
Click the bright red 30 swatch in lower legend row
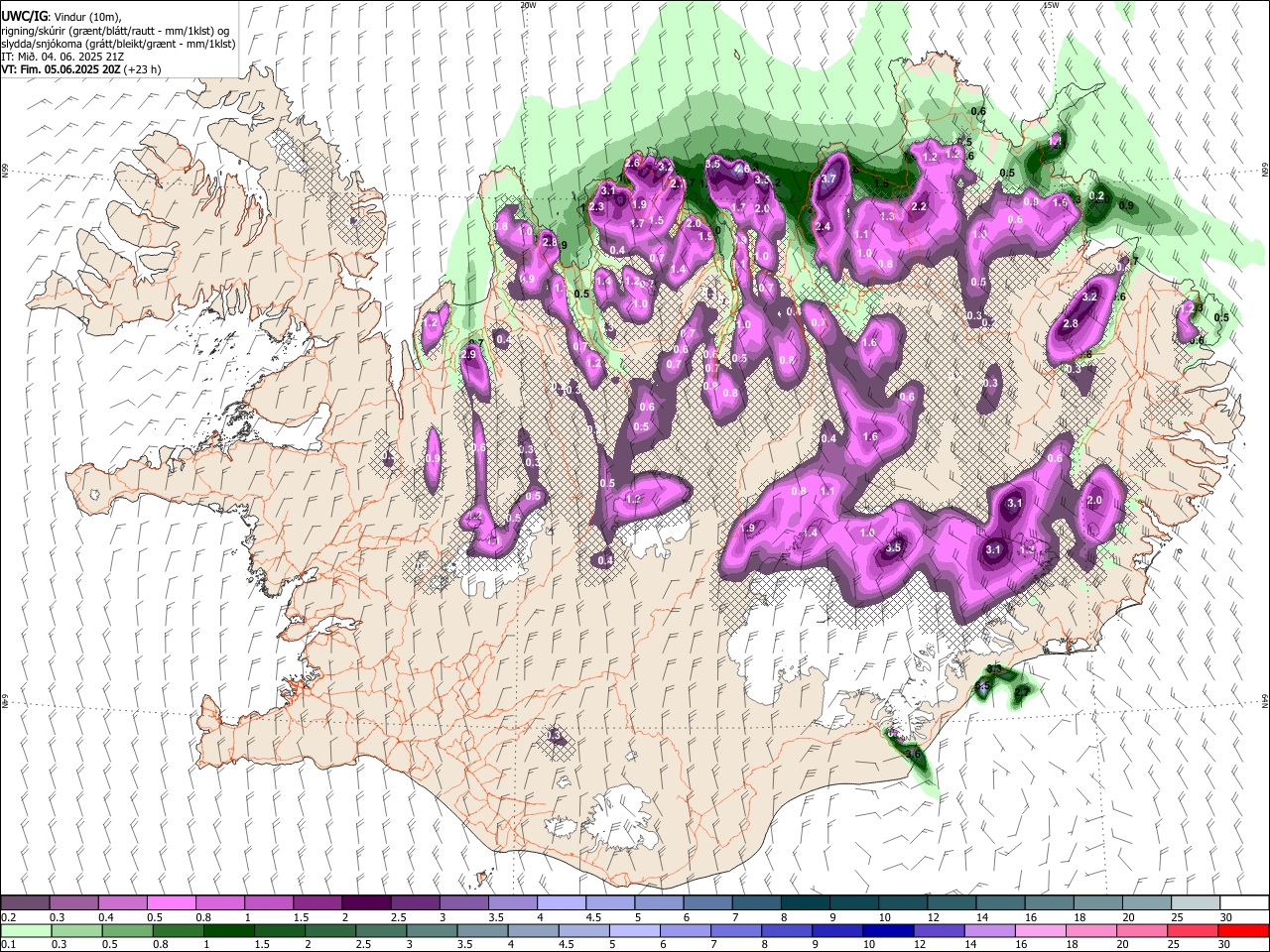point(1243,931)
